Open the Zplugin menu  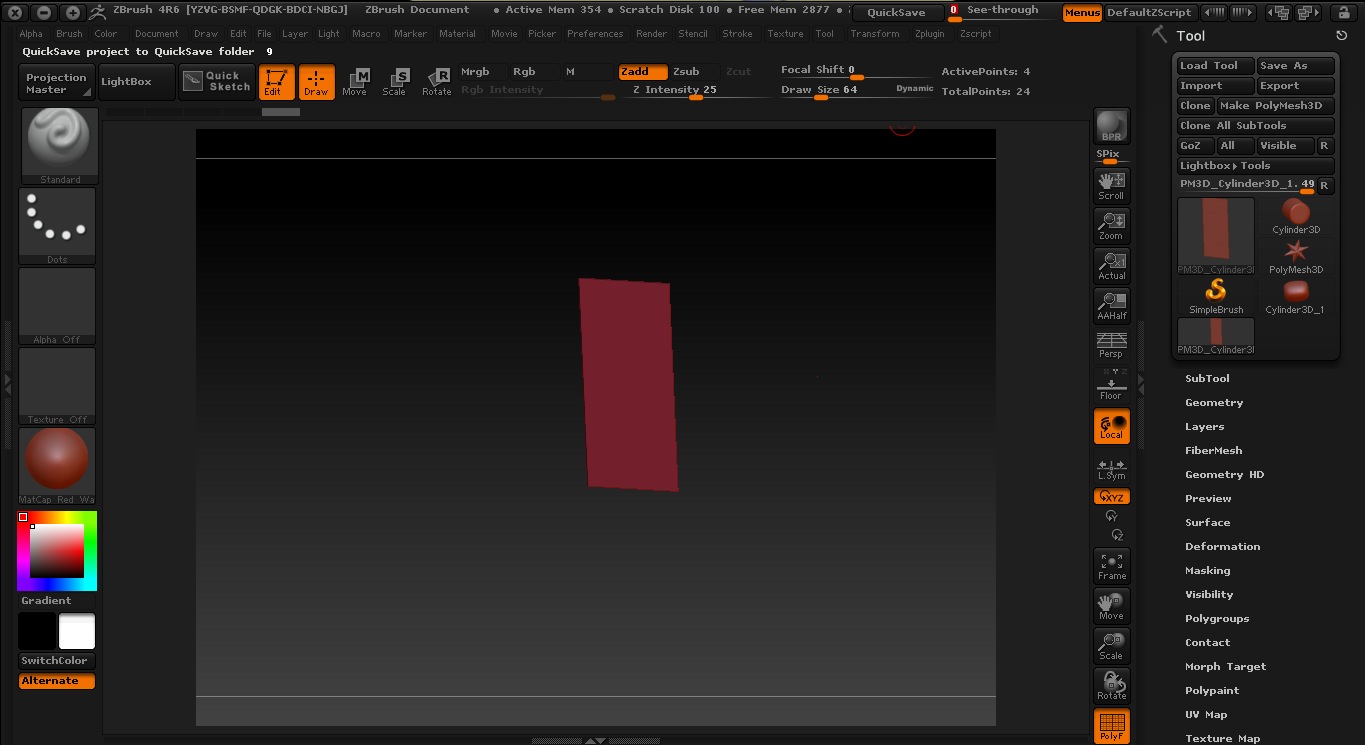click(929, 33)
